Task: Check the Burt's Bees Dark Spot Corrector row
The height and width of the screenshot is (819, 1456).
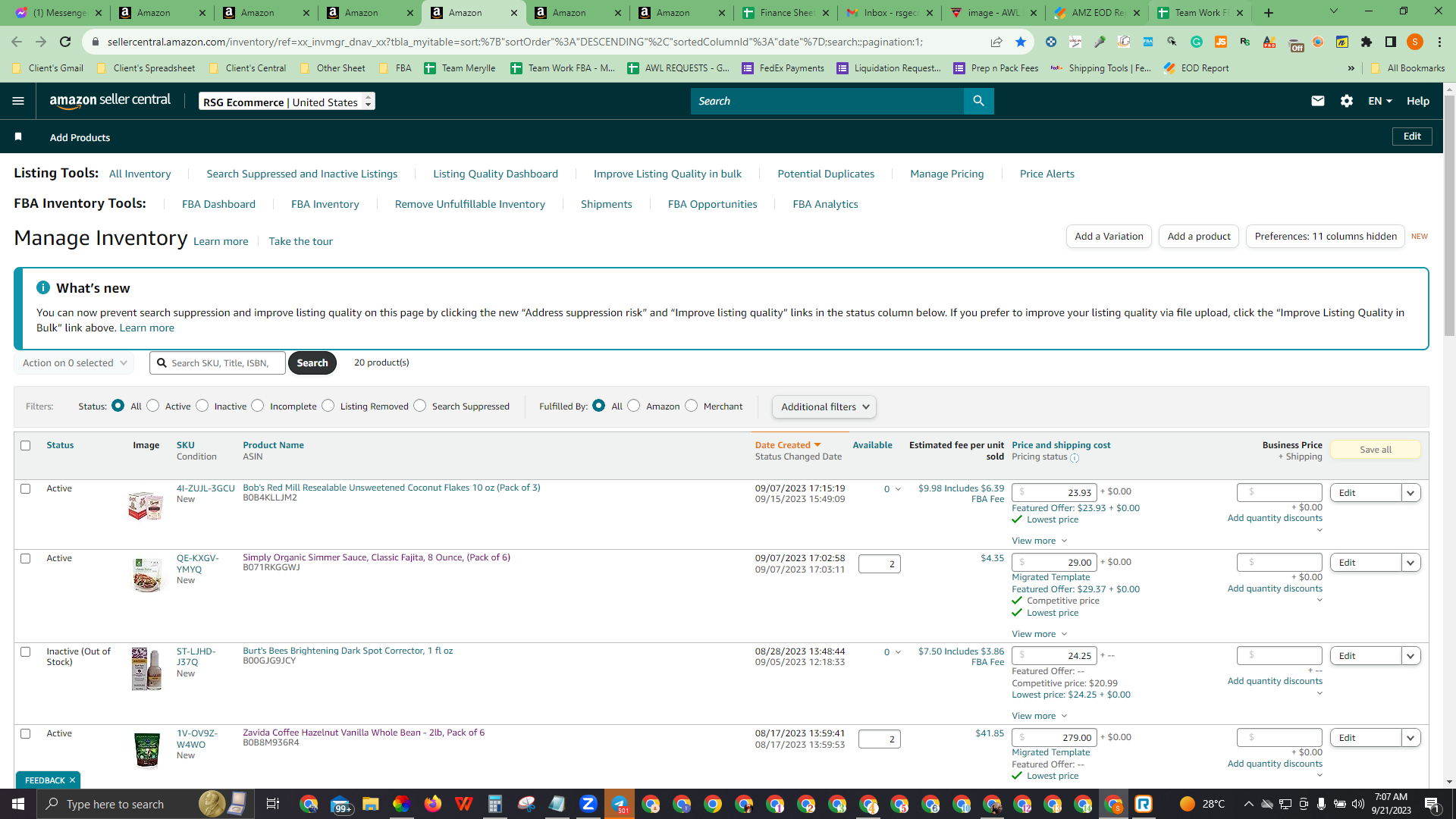Action: point(26,651)
